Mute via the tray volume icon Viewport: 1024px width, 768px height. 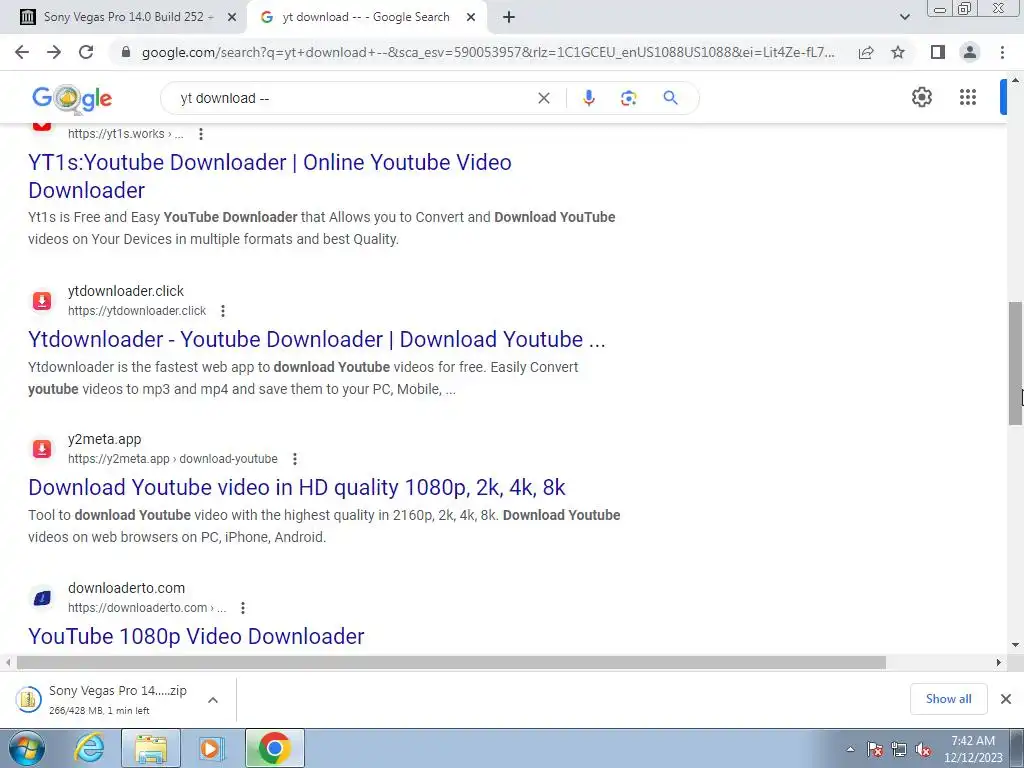tap(923, 749)
